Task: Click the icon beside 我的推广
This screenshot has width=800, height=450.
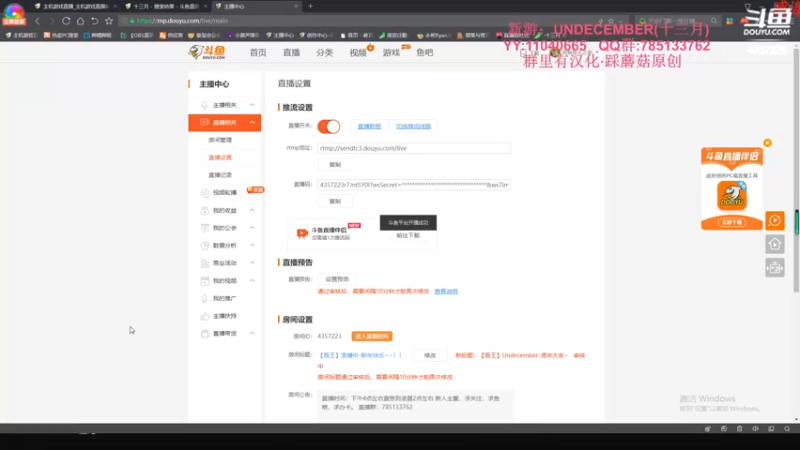Action: click(205, 298)
